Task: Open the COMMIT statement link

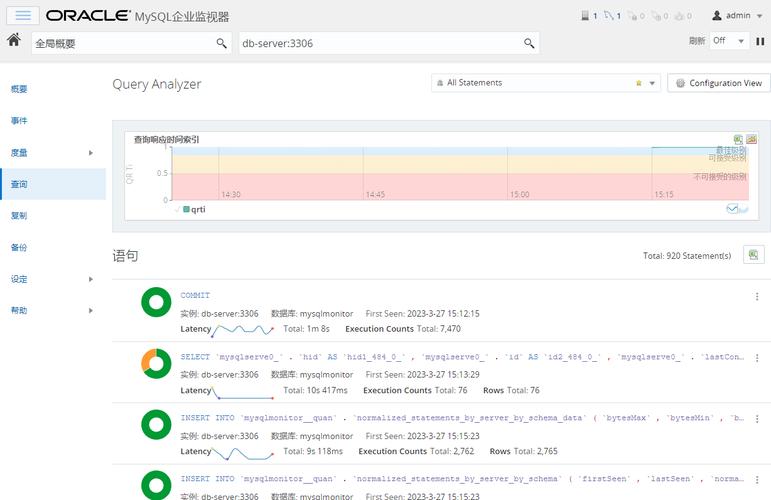Action: pyautogui.click(x=195, y=295)
